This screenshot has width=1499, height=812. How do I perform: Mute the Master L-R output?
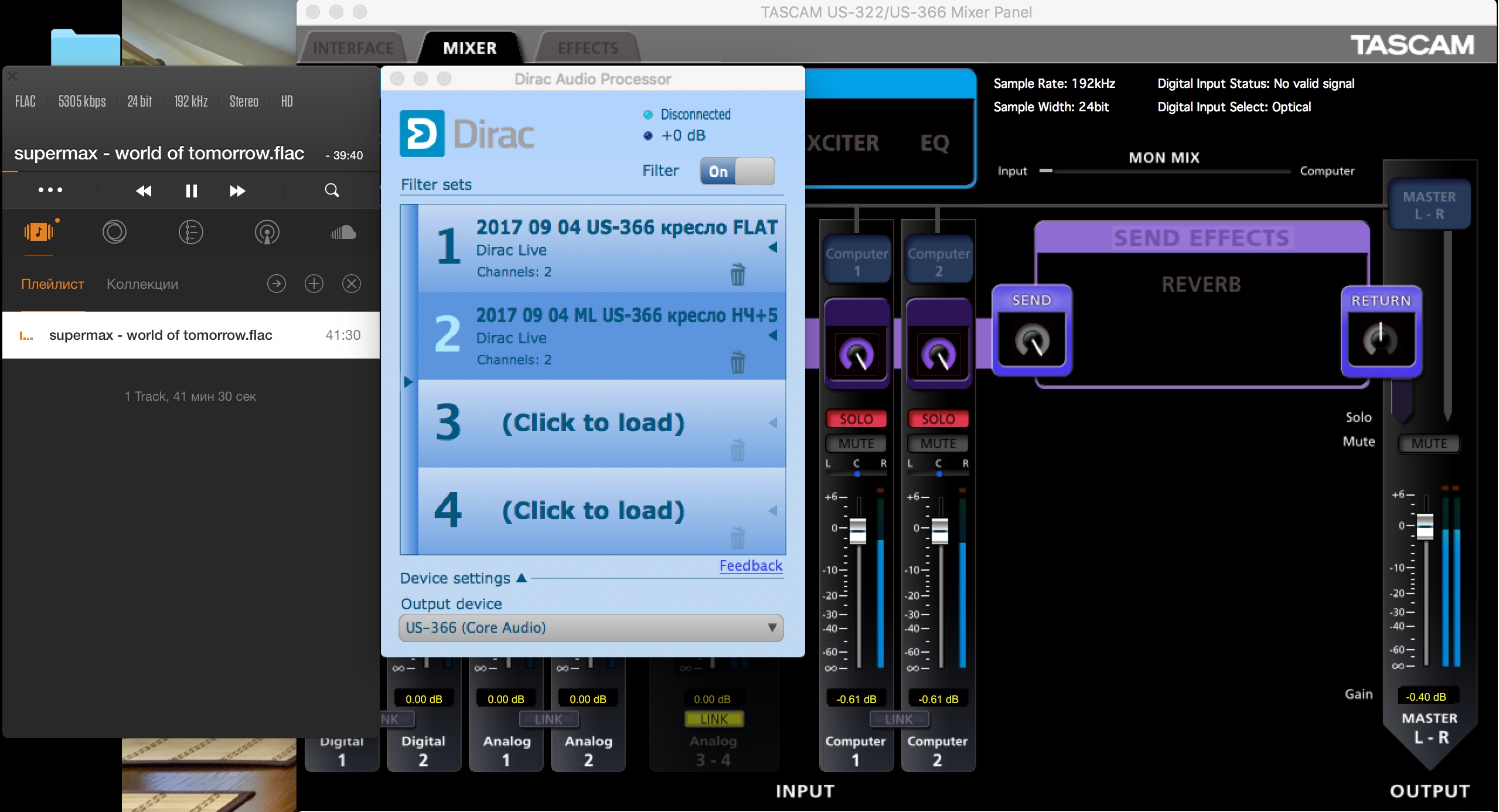pos(1429,443)
